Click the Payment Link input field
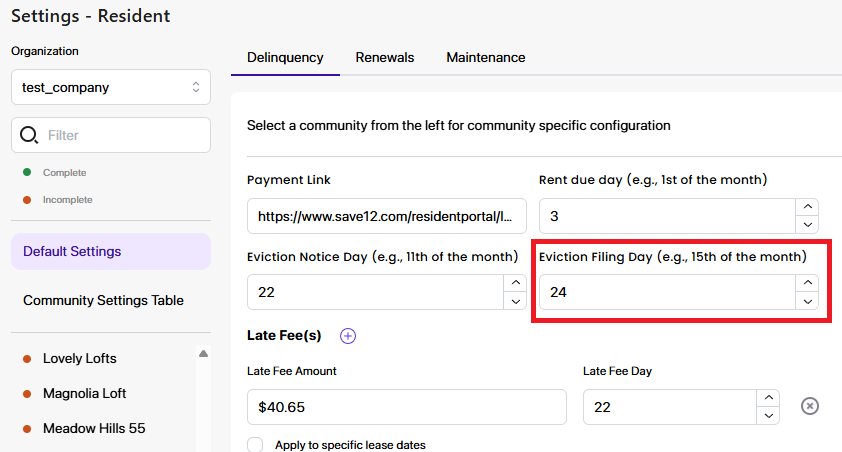Image resolution: width=842 pixels, height=452 pixels. (387, 216)
